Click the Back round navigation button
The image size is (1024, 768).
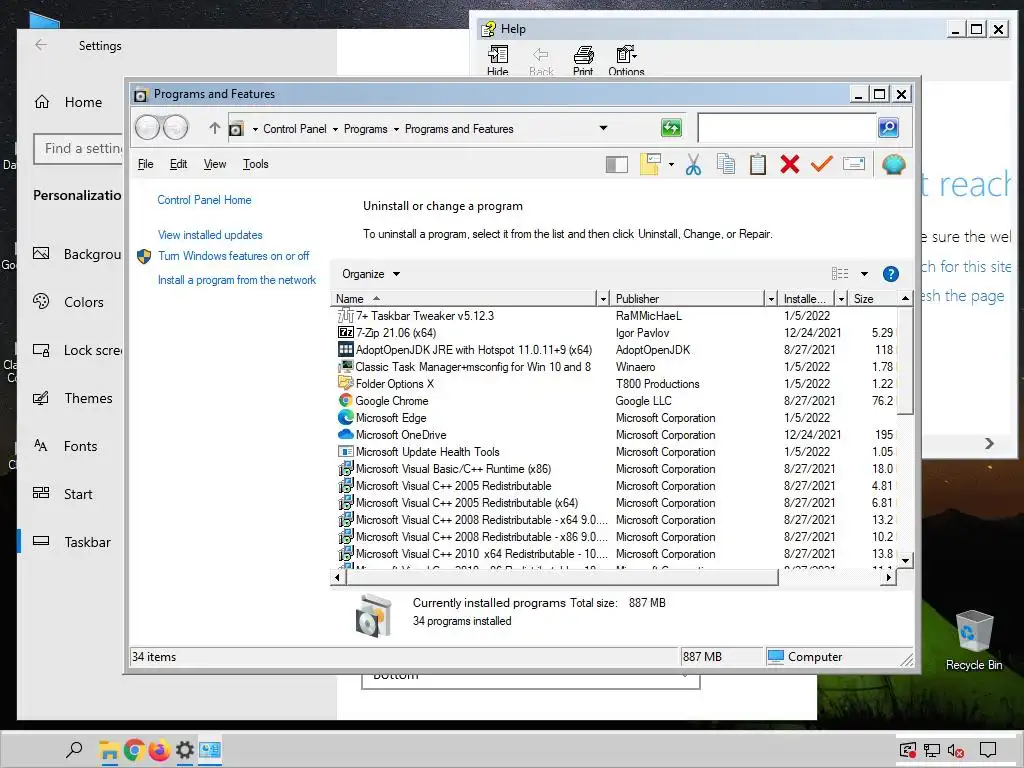148,127
